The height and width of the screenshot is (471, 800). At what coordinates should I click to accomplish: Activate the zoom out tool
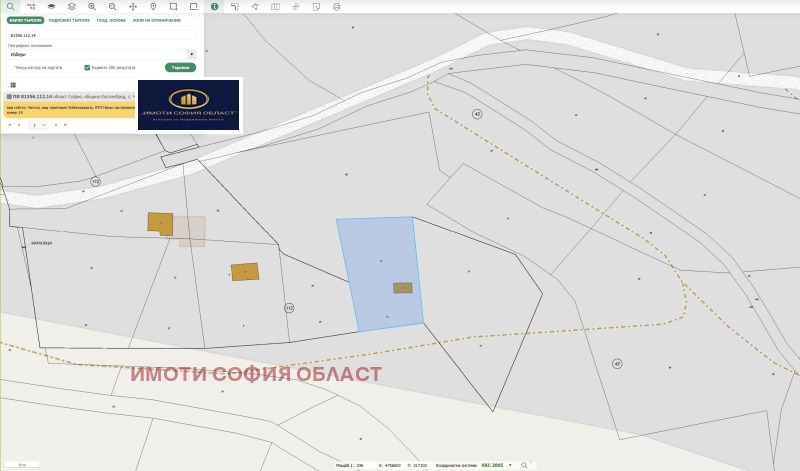pyautogui.click(x=113, y=7)
